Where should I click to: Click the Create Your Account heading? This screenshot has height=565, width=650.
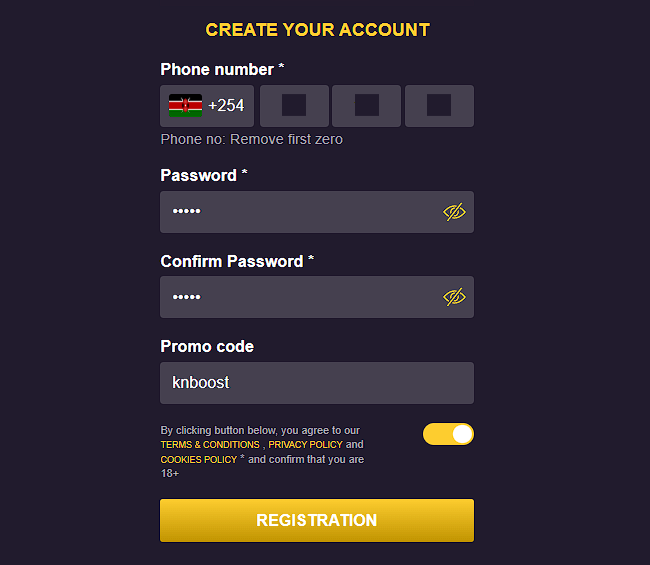[x=317, y=30]
